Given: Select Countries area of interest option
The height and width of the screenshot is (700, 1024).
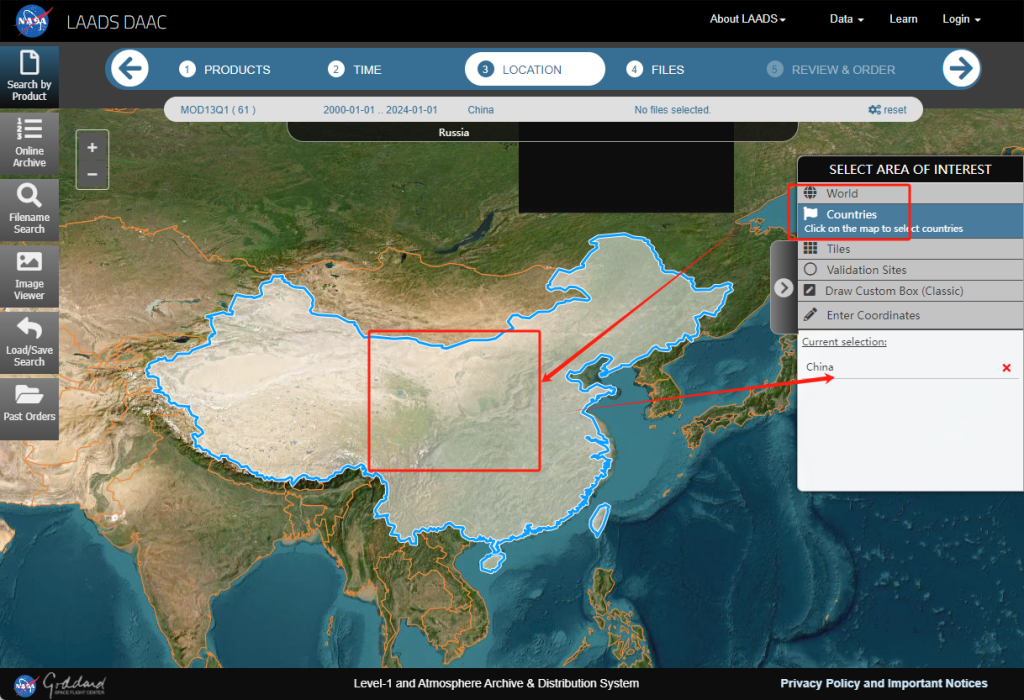Looking at the screenshot, I should point(910,221).
